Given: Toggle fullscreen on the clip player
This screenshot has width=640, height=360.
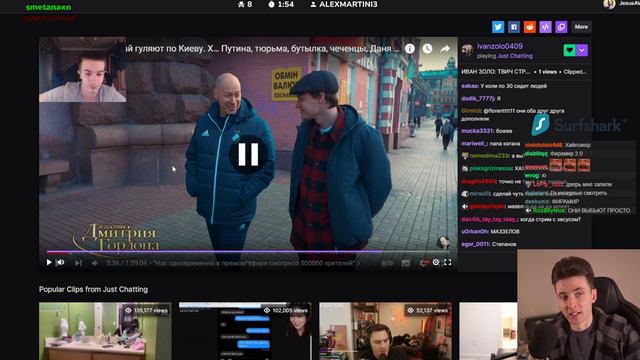Looking at the screenshot, I should (x=447, y=262).
